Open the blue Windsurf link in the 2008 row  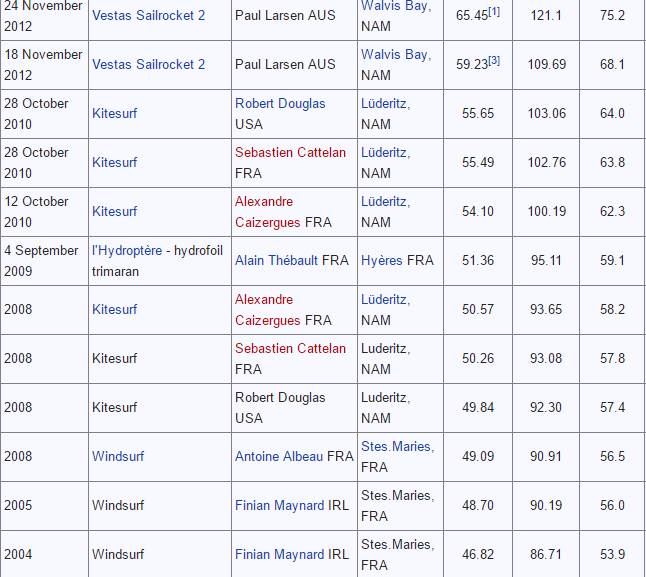pos(118,456)
